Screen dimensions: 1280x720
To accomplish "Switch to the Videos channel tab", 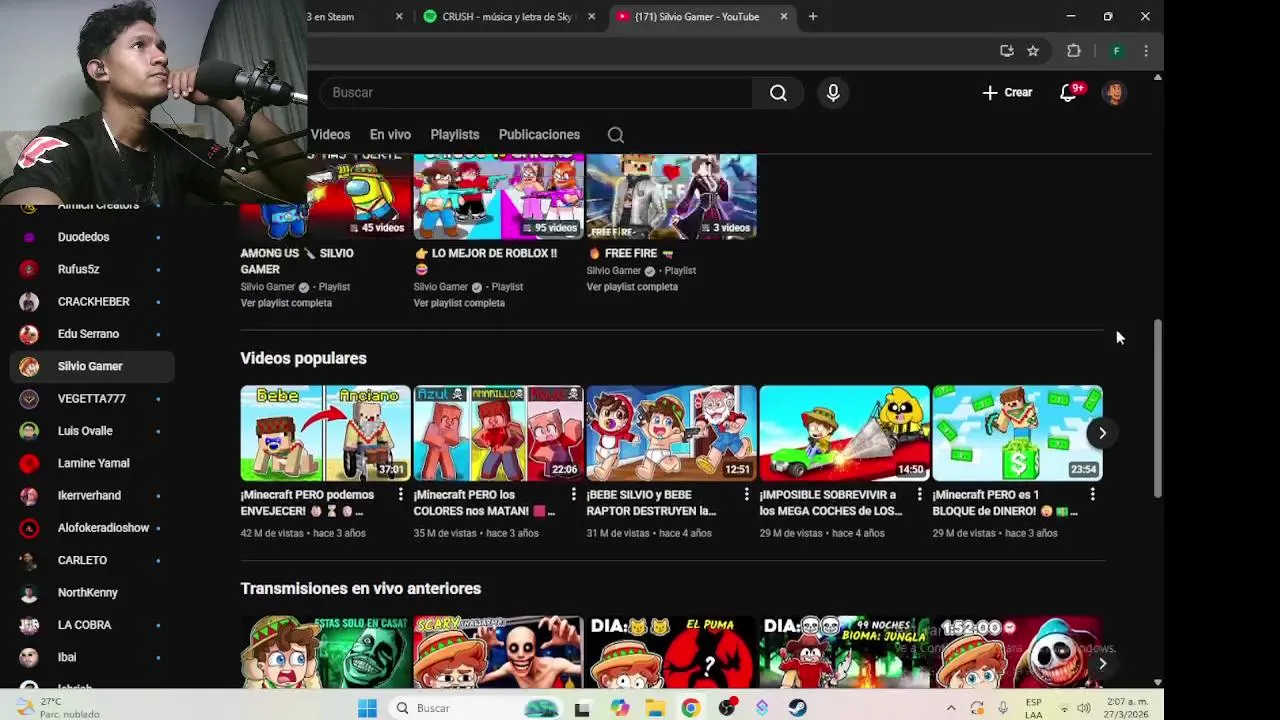I will pyautogui.click(x=330, y=134).
